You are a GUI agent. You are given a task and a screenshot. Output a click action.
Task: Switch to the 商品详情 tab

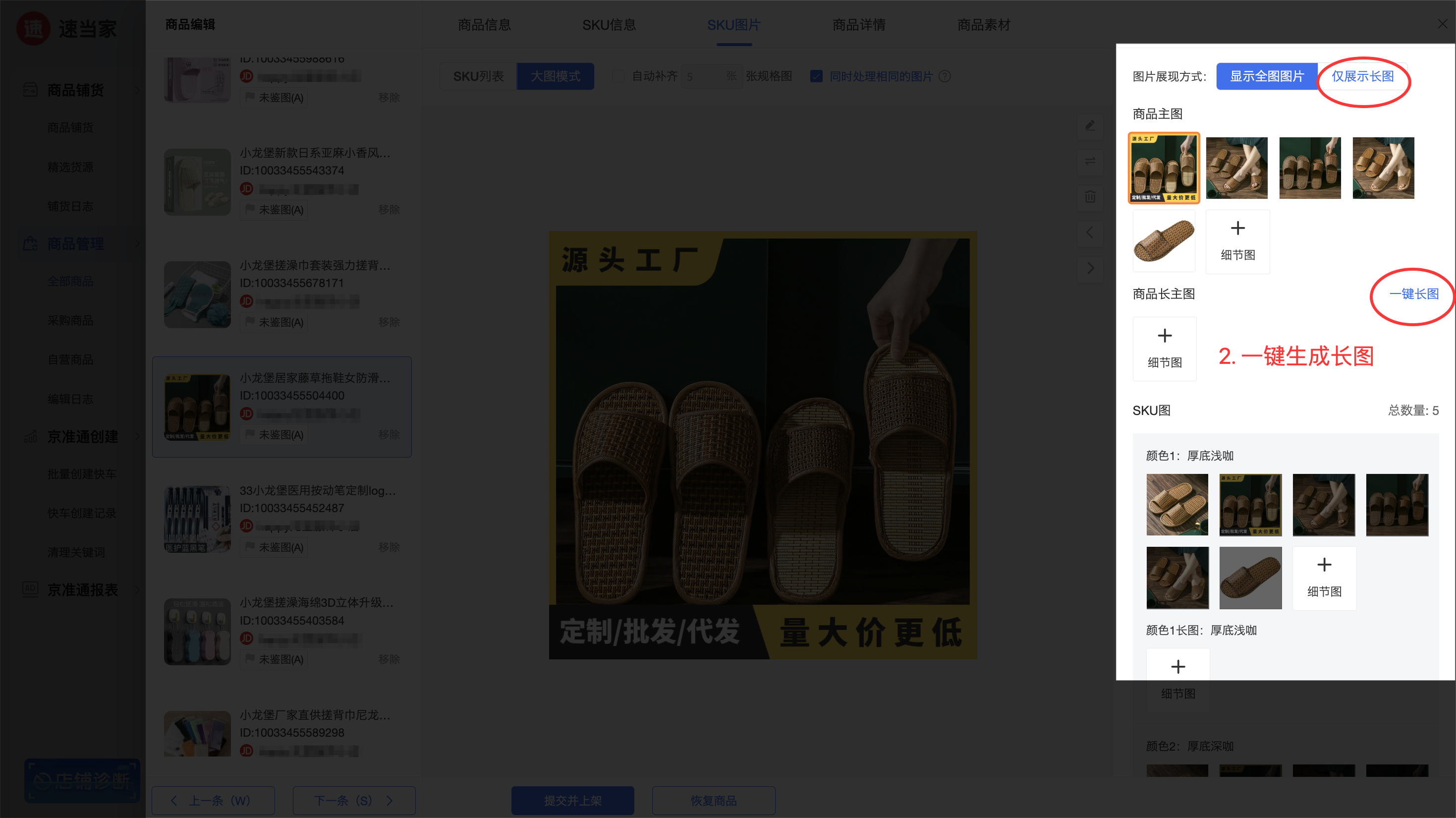point(858,25)
